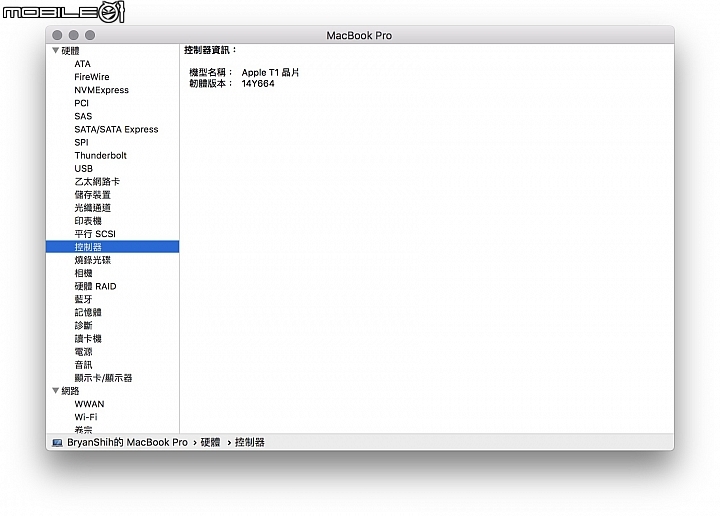The width and height of the screenshot is (720, 516).
Task: Select 光纖通道 in the sidebar
Action: 92,208
